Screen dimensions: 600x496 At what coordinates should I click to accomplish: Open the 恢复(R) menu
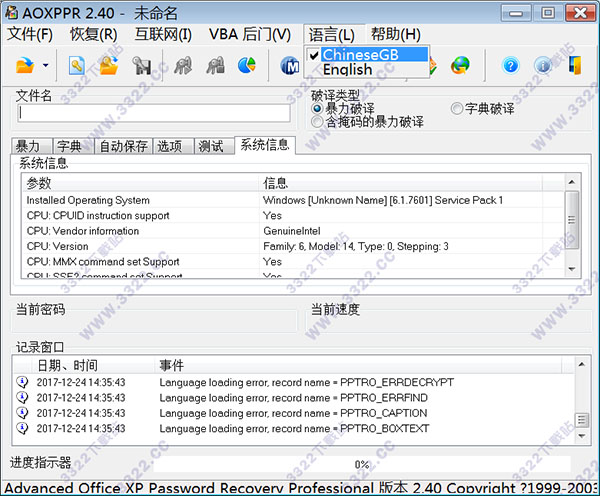click(93, 34)
